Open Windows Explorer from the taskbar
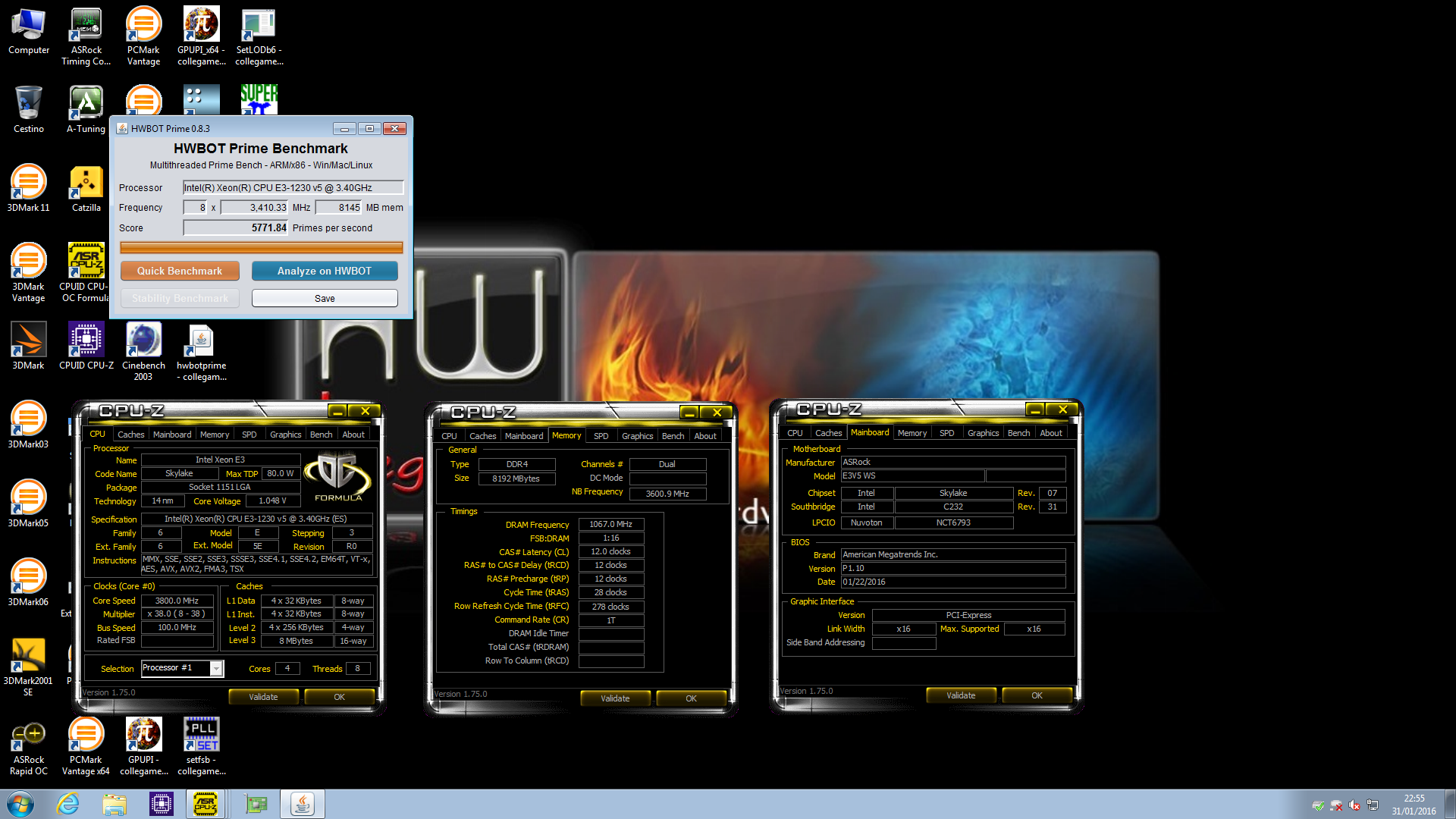The image size is (1456, 819). click(115, 804)
